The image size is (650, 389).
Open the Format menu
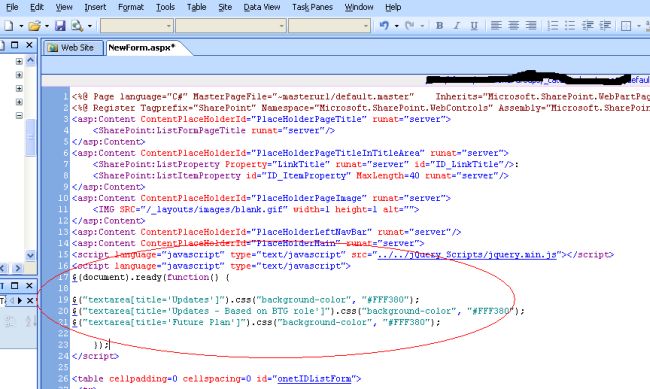pos(131,7)
